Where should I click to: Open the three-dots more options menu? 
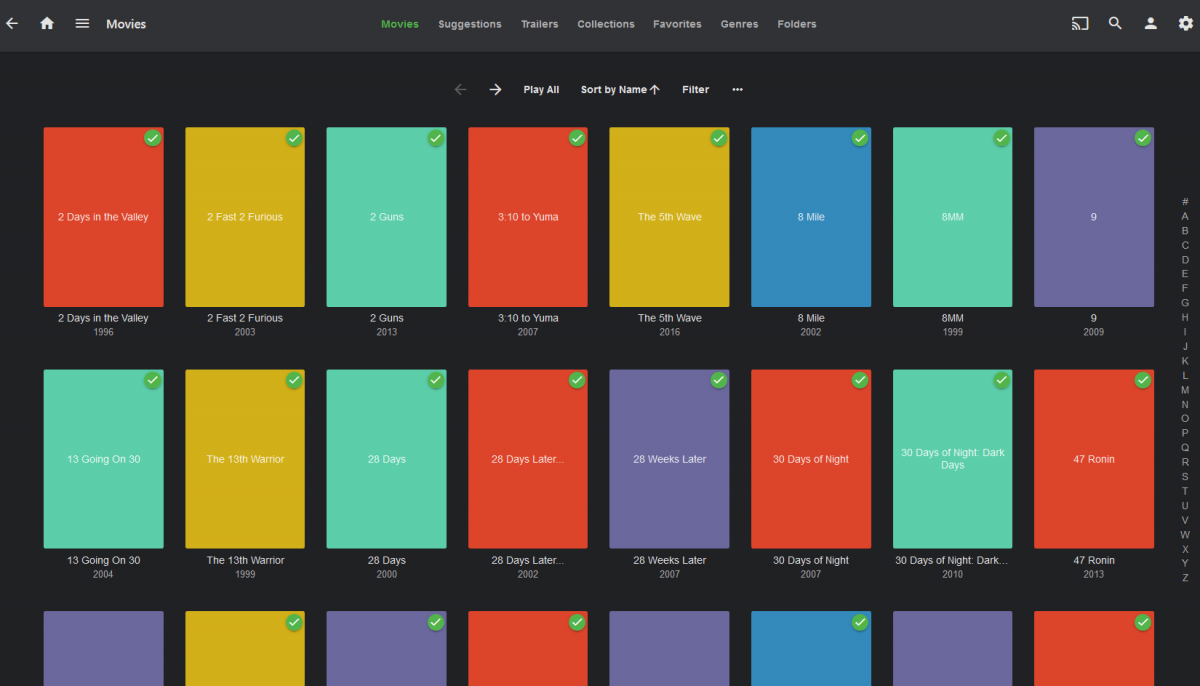(x=737, y=89)
